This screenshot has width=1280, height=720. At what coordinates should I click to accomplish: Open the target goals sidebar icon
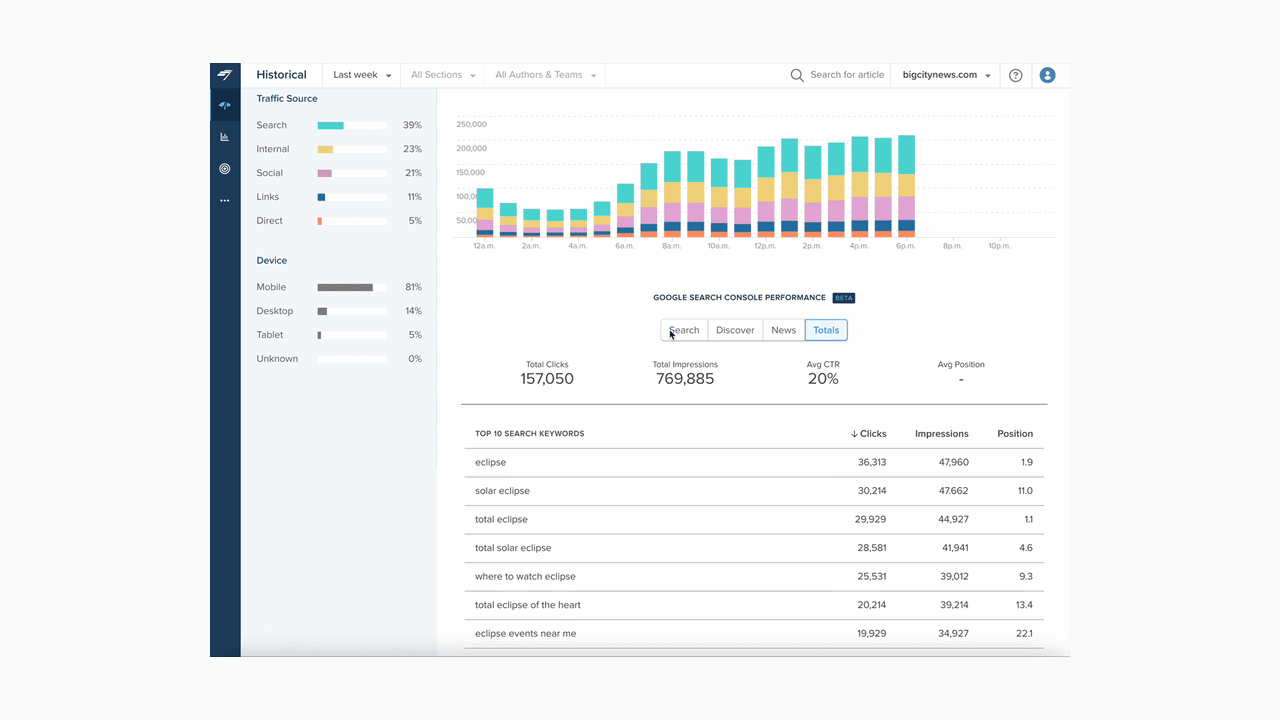pyautogui.click(x=225, y=169)
